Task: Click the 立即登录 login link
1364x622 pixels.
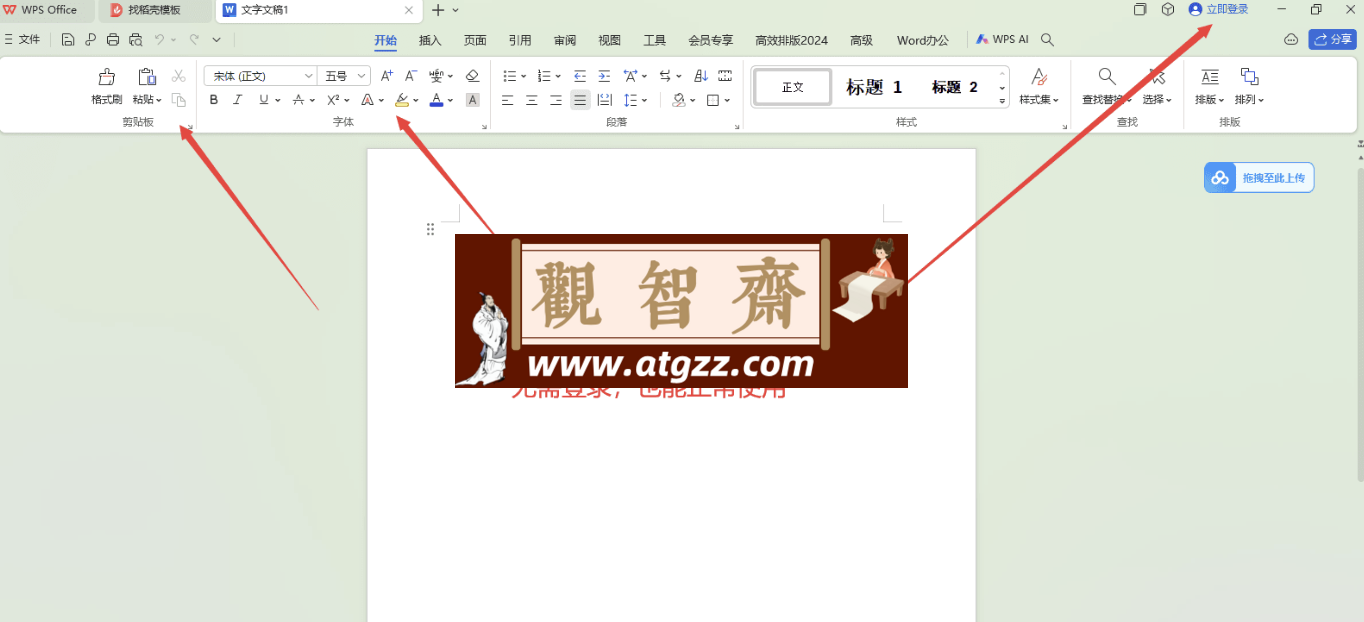Action: [1227, 9]
